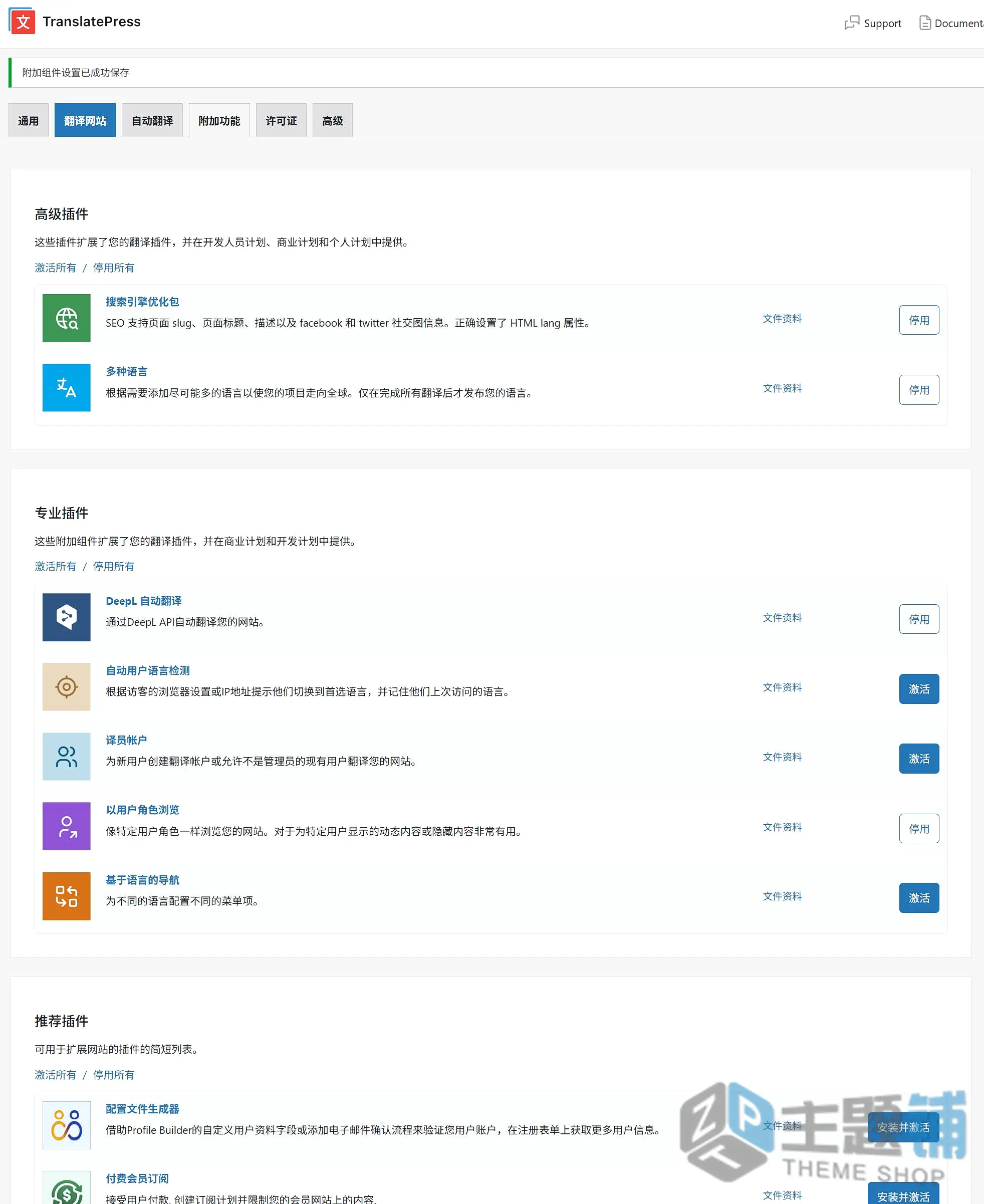This screenshot has height=1204, width=984.
Task: Activate all plugins under 推荐插件
Action: [56, 1075]
